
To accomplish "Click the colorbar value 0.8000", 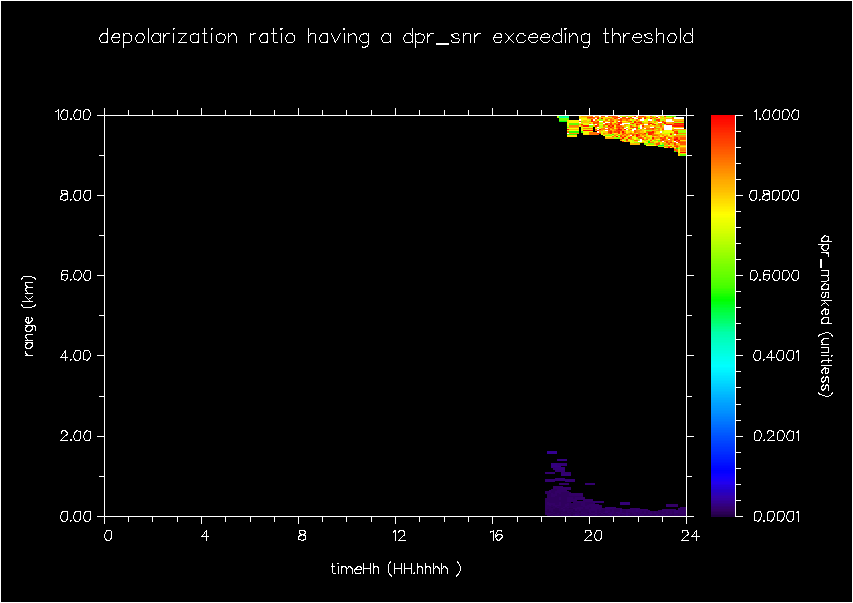I will point(775,195).
